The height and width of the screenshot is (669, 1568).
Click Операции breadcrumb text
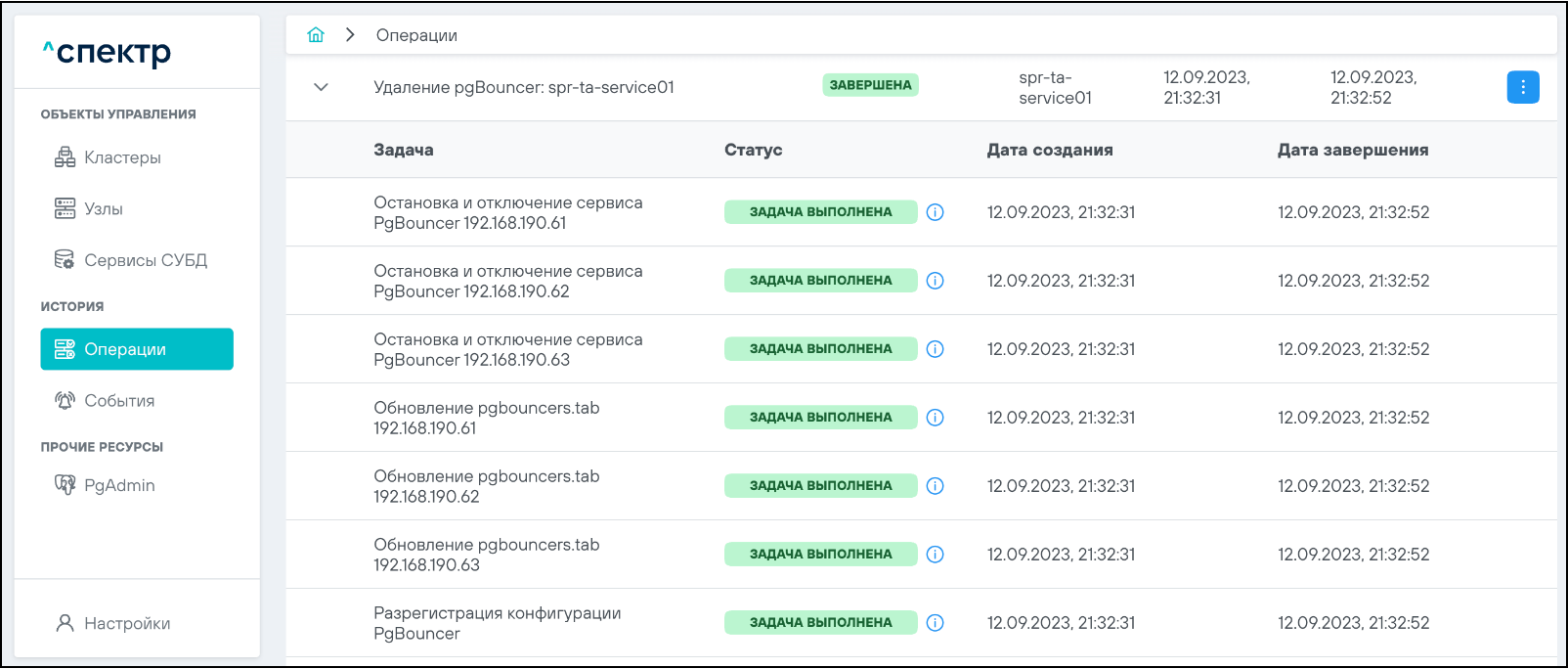point(416,35)
